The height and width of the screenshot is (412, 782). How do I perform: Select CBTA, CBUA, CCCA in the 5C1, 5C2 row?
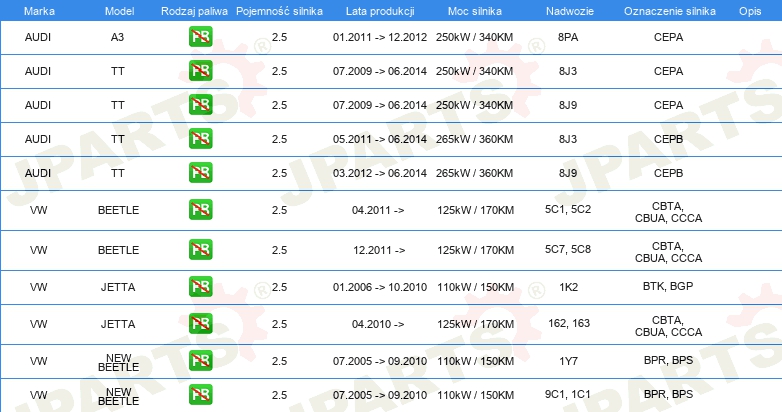(668, 212)
